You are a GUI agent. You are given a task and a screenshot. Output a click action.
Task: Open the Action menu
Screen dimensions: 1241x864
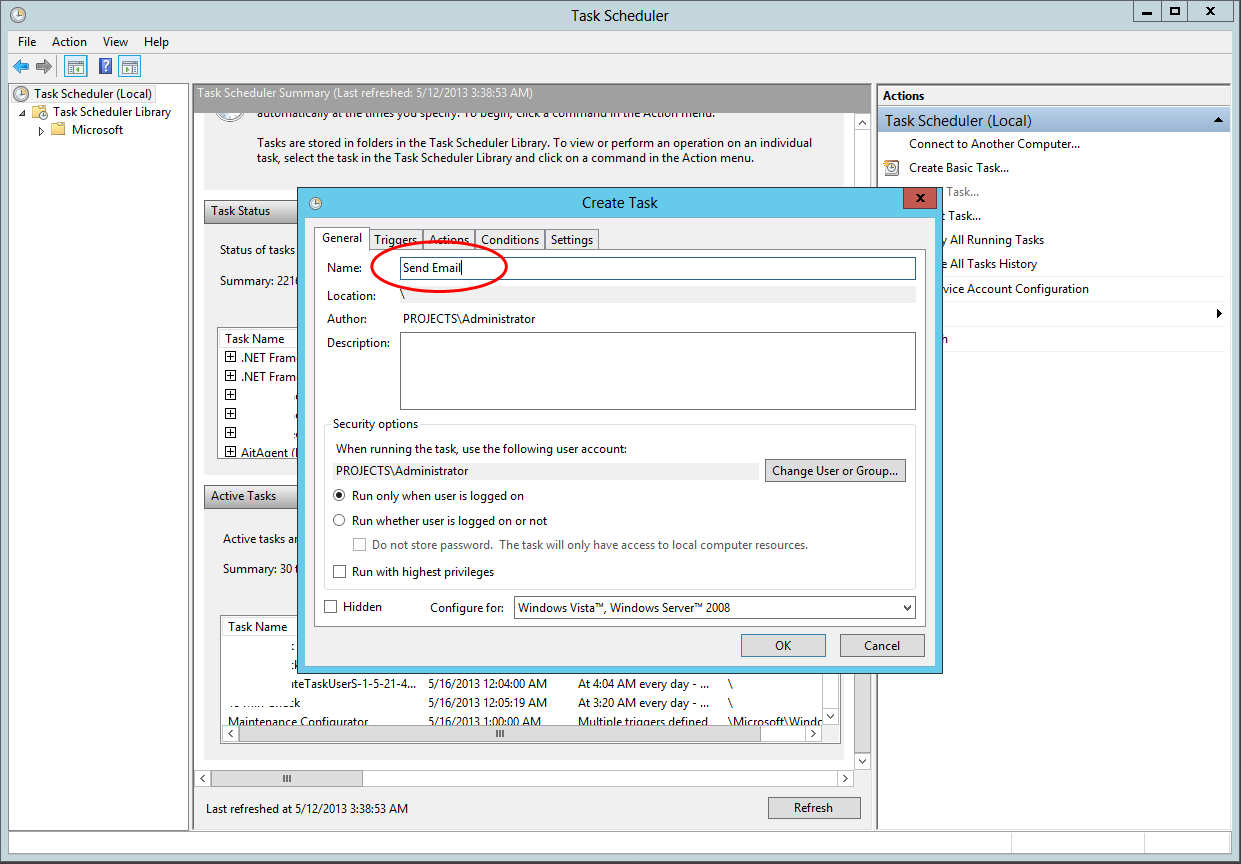tap(69, 42)
